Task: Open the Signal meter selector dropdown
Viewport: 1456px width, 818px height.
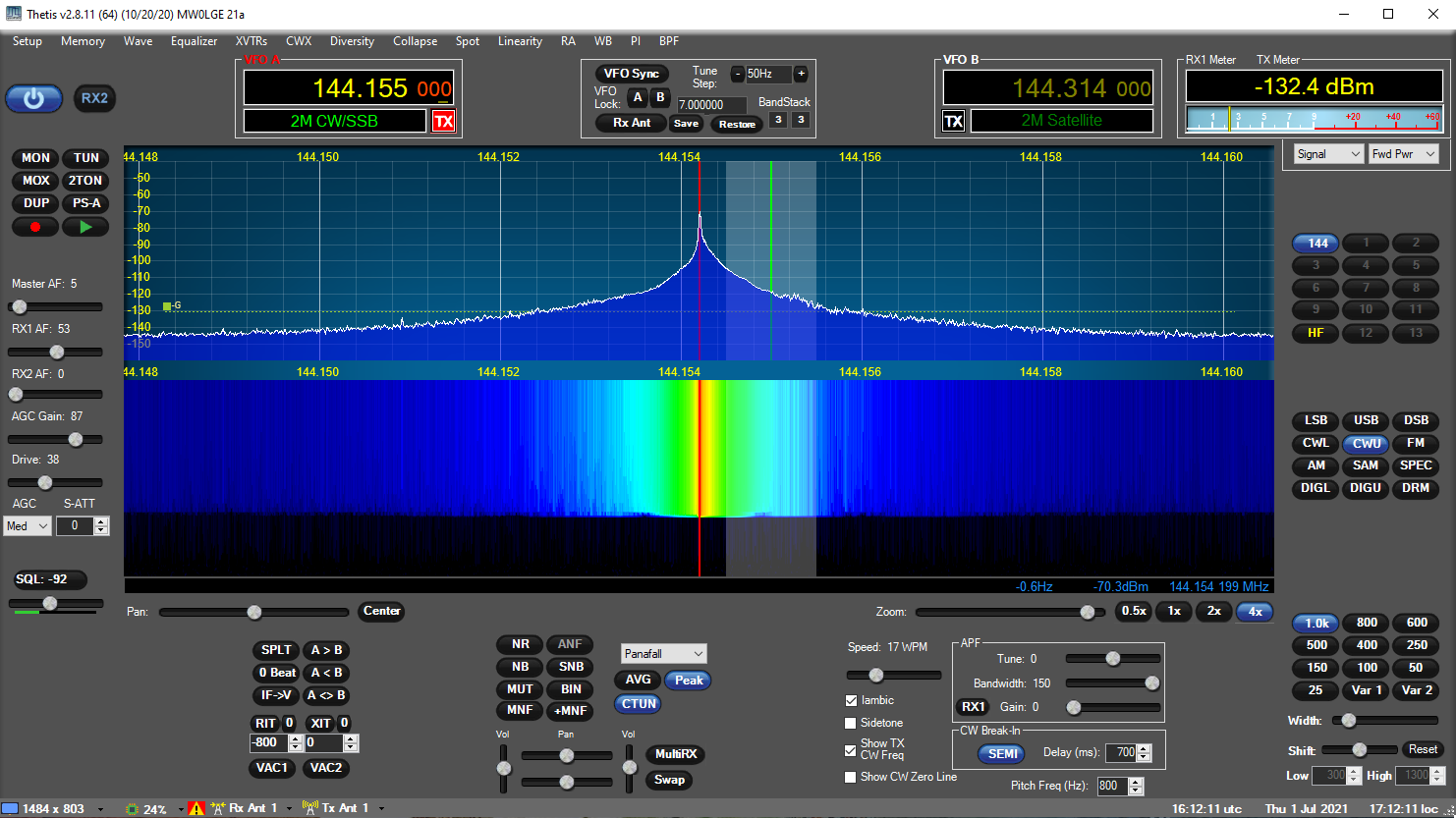Action: tap(1328, 153)
